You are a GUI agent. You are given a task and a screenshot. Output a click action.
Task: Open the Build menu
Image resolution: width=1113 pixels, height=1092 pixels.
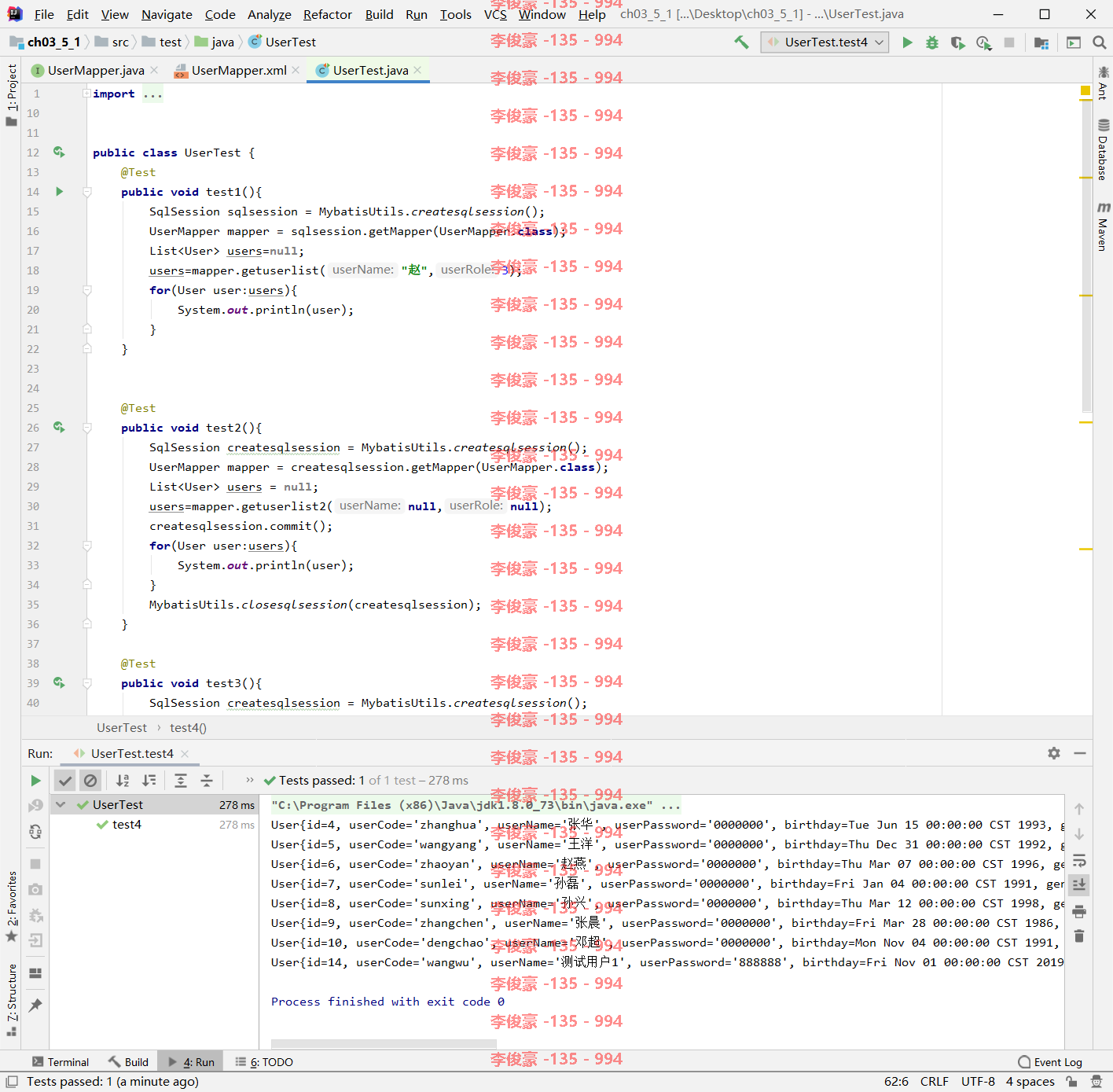point(379,14)
